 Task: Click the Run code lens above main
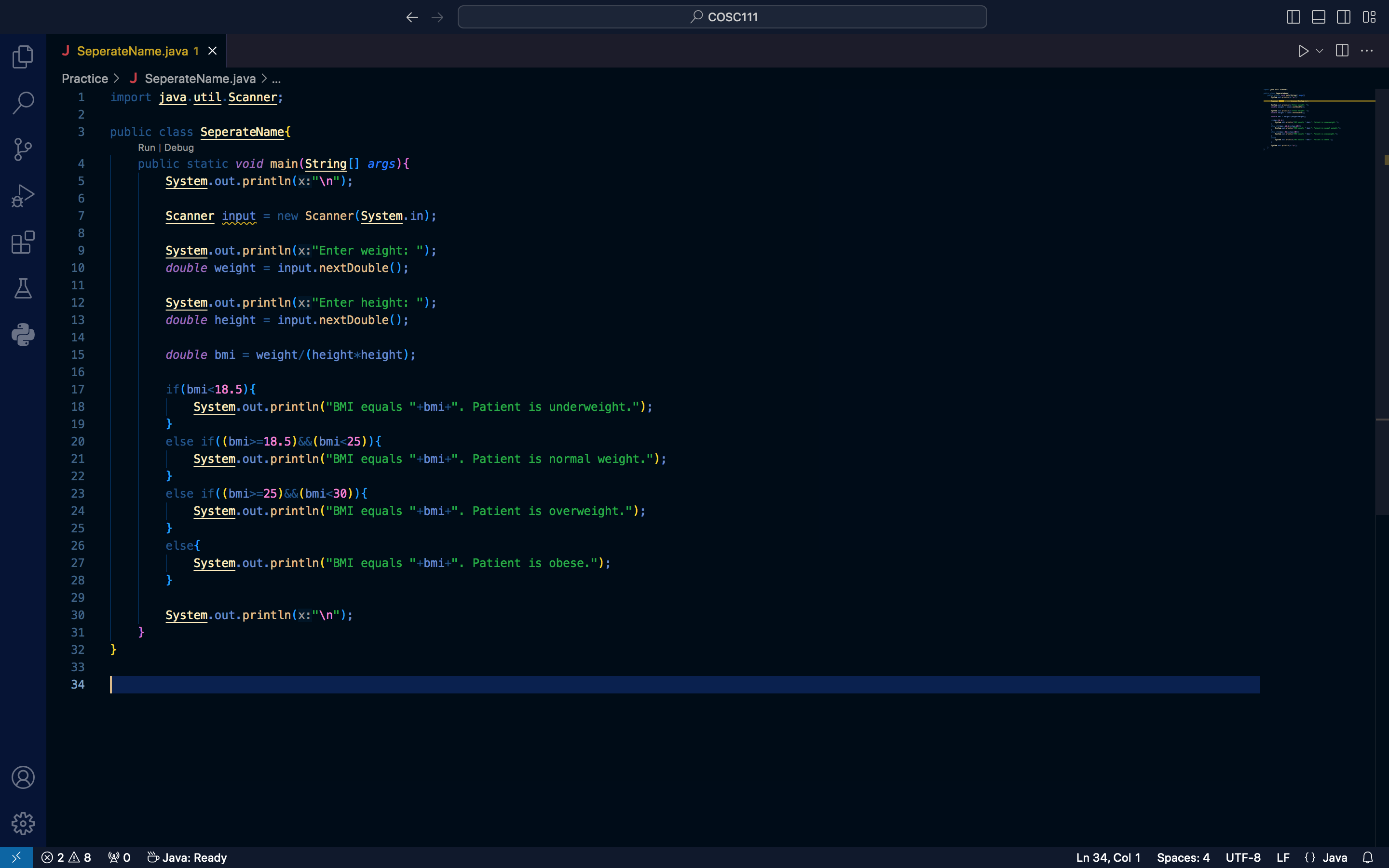click(x=146, y=148)
